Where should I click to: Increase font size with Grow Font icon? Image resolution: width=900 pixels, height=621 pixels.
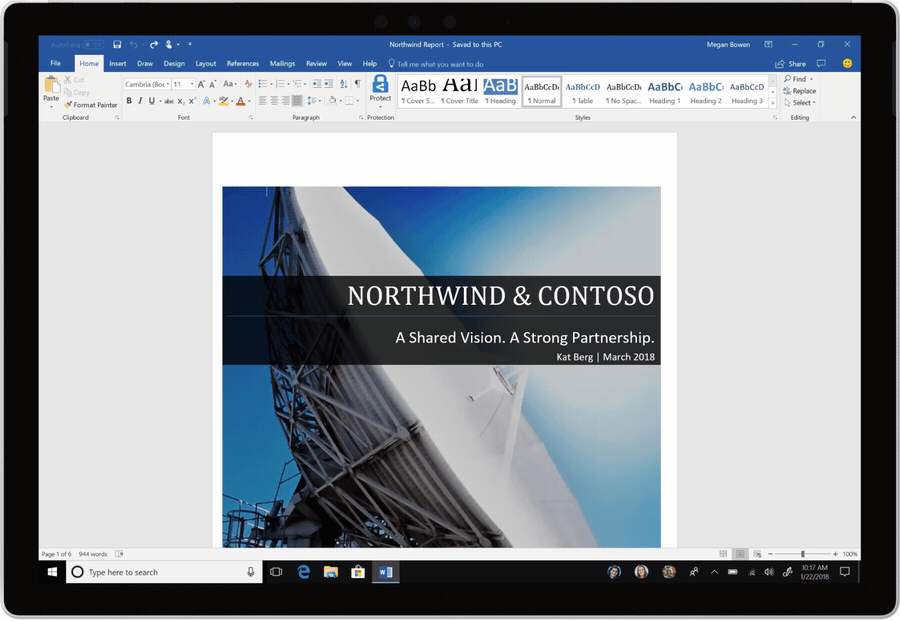[201, 84]
